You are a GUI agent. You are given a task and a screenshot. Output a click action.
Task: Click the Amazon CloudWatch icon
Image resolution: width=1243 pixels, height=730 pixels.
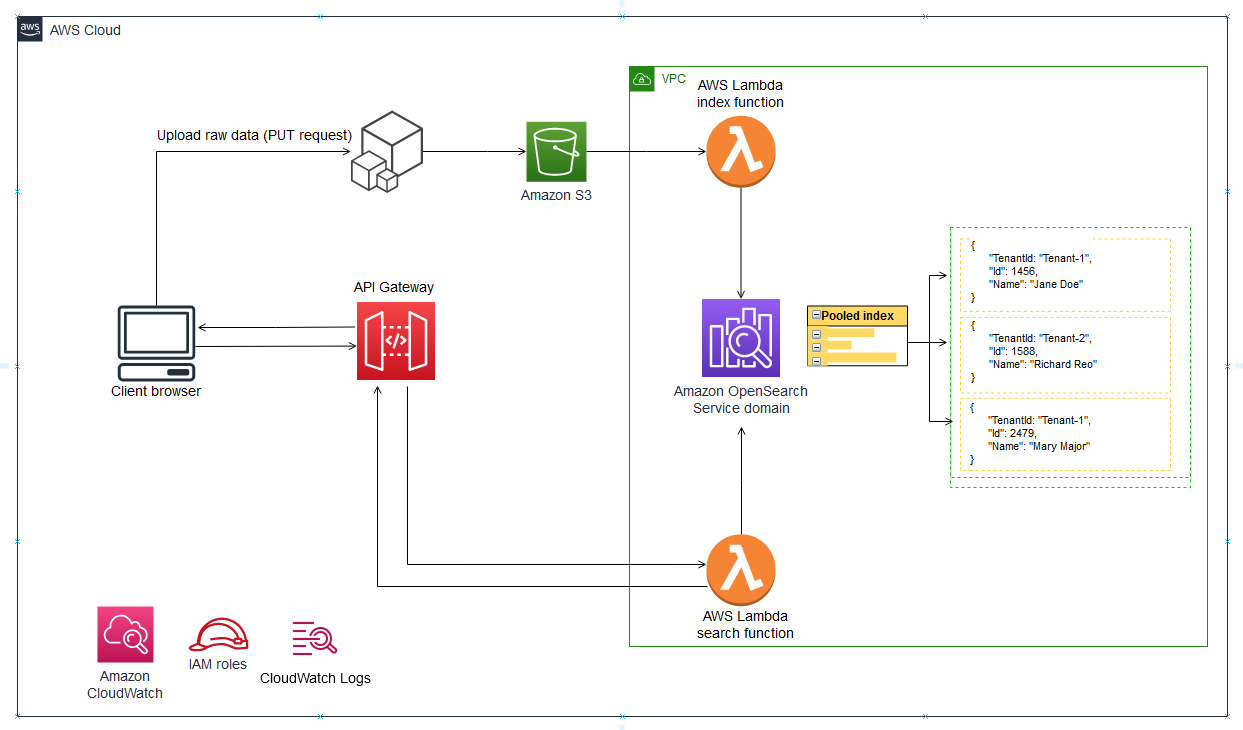pyautogui.click(x=124, y=634)
